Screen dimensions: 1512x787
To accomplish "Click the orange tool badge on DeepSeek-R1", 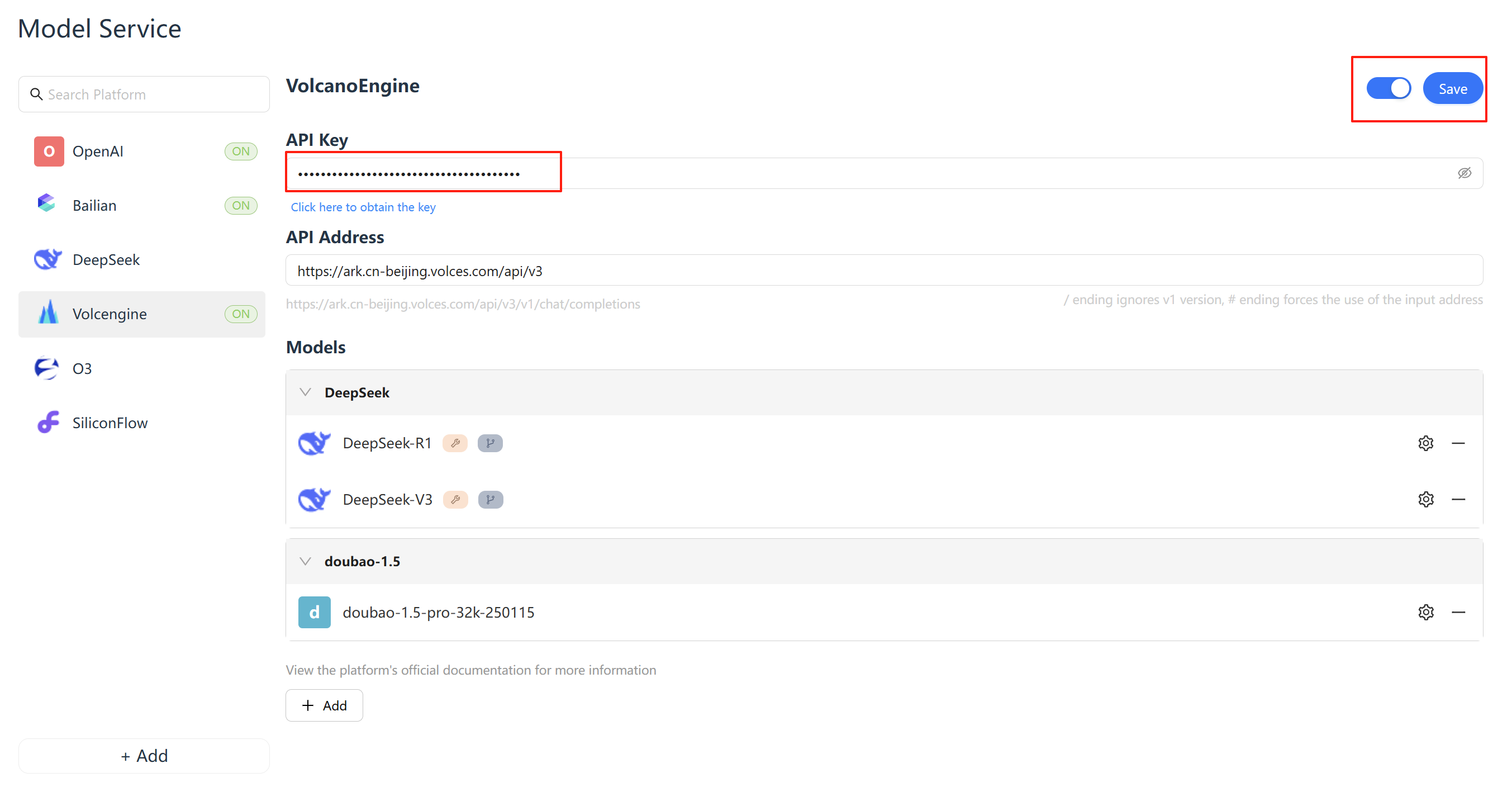I will coord(455,443).
